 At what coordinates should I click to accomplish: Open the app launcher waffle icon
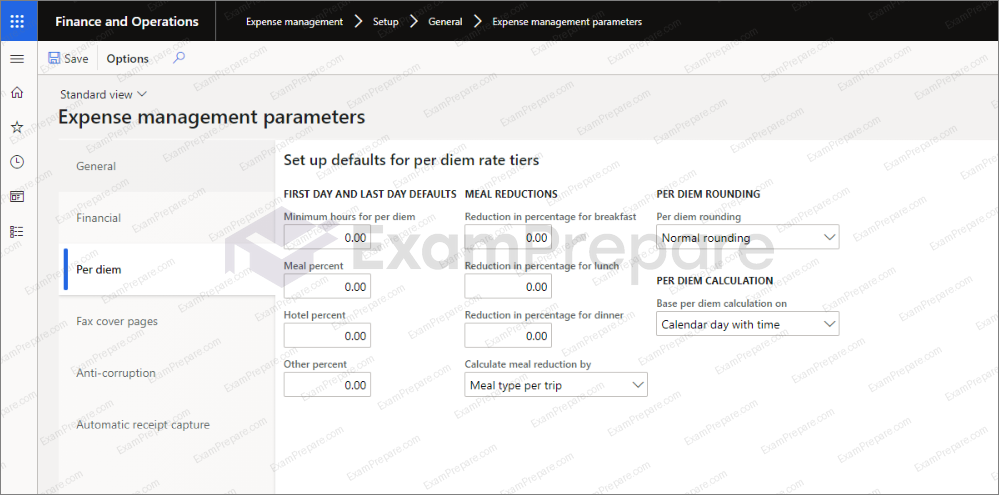(17, 21)
